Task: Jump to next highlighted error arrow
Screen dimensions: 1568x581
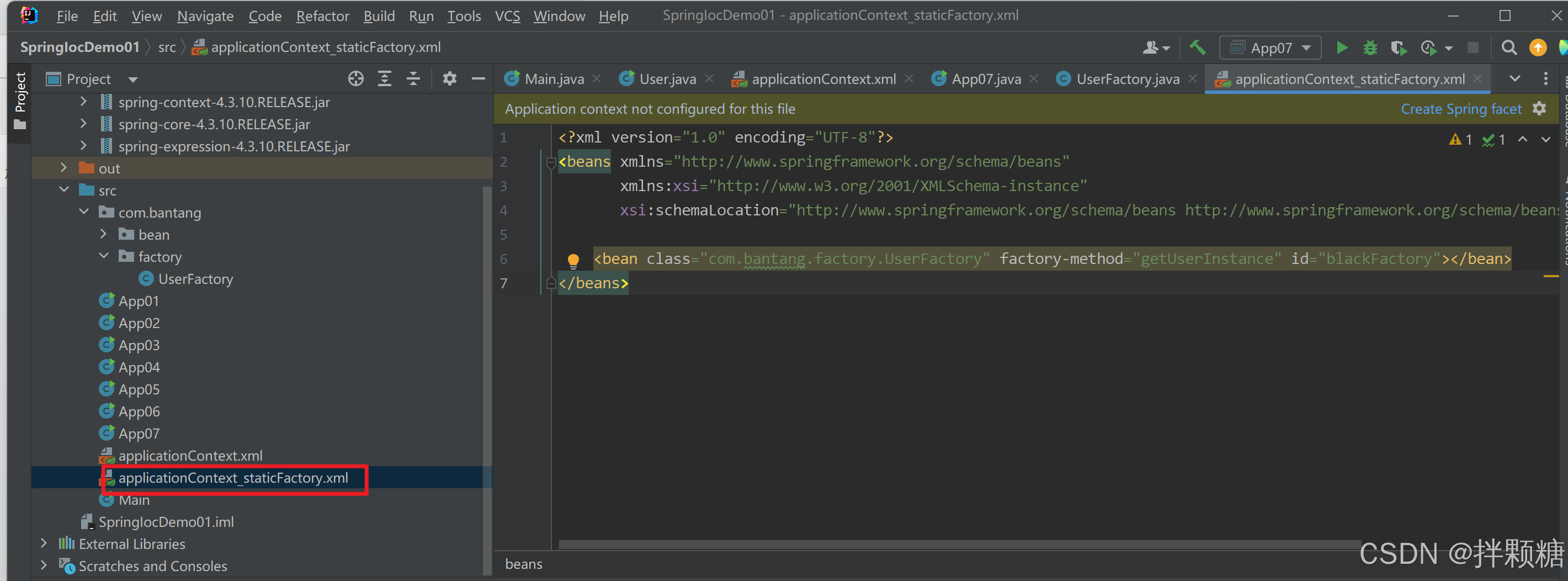Action: click(x=1545, y=140)
